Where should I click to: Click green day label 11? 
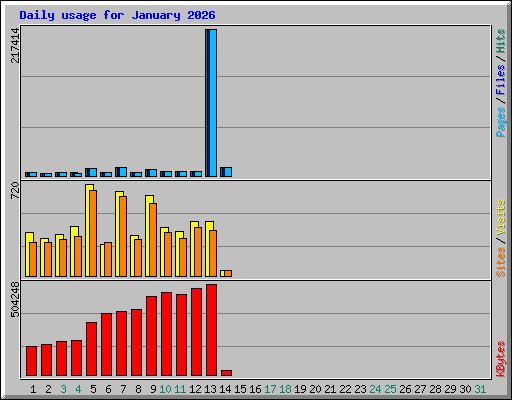click(180, 389)
